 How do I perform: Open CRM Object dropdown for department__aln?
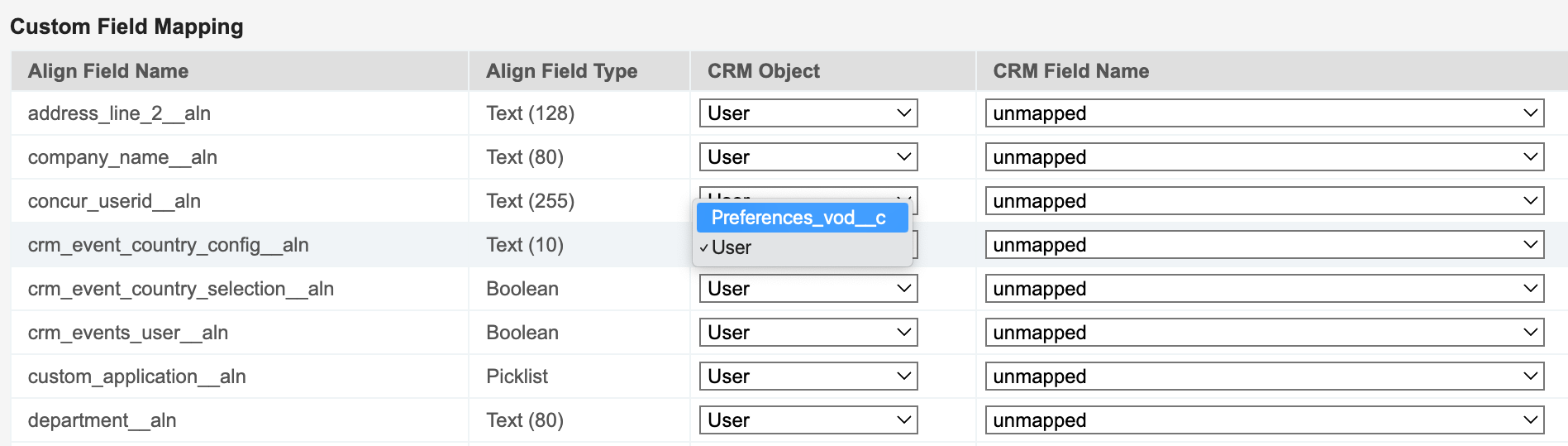click(808, 420)
